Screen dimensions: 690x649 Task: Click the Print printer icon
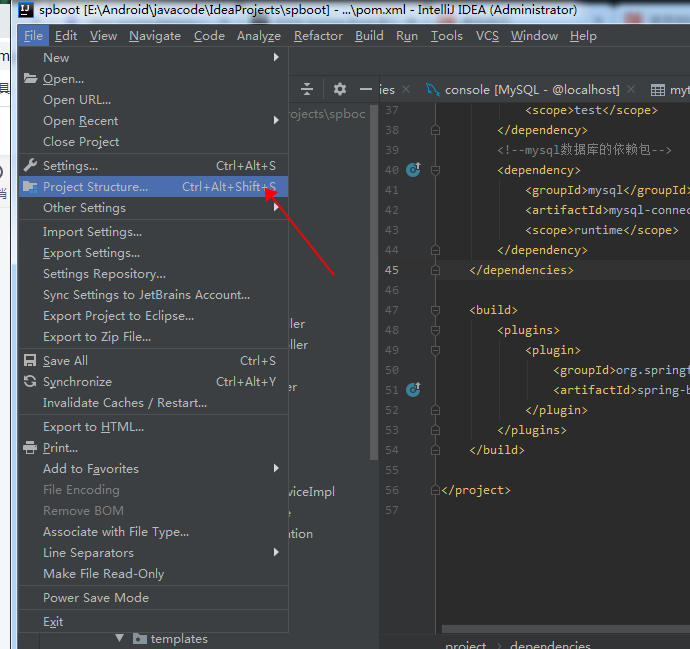[x=30, y=447]
